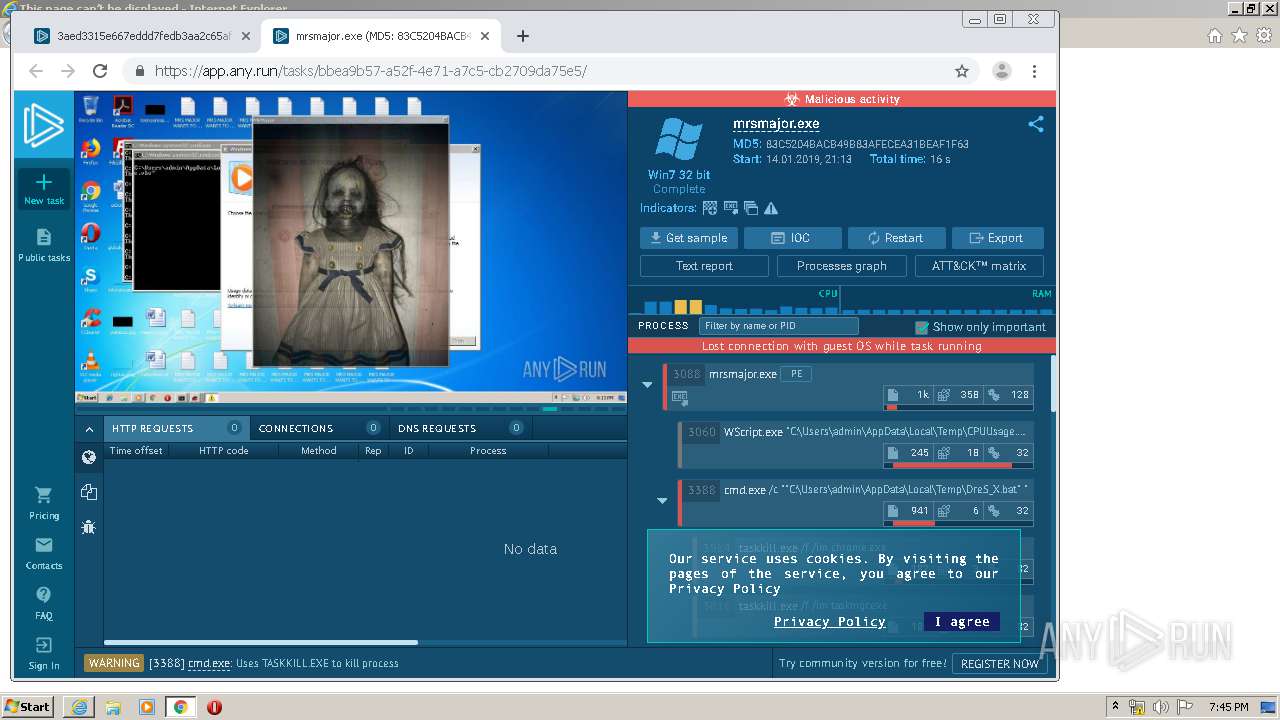Select the files panel icon
Viewport: 1280px width, 720px height.
pyautogui.click(x=89, y=492)
